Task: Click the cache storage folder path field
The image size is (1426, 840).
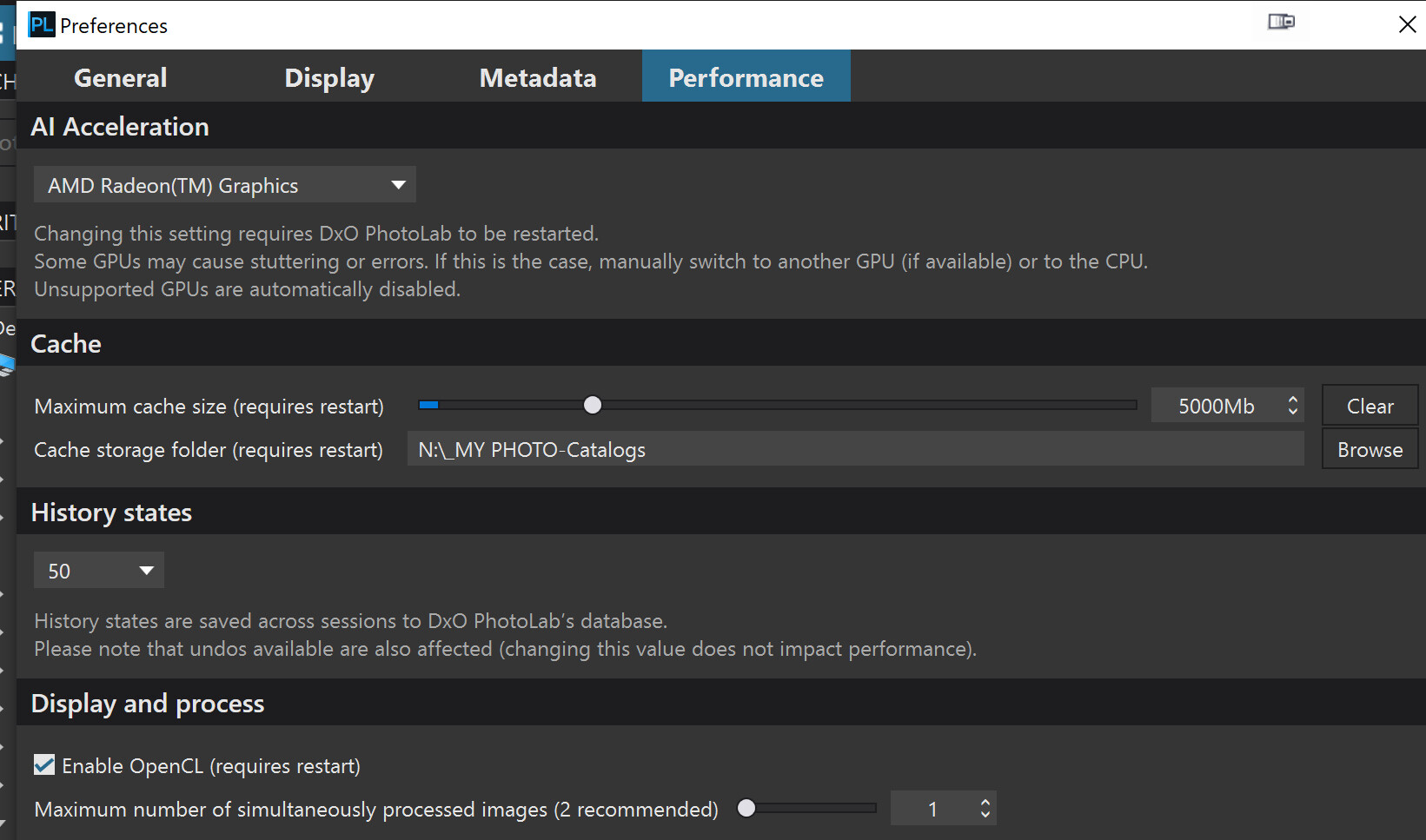Action: [855, 450]
